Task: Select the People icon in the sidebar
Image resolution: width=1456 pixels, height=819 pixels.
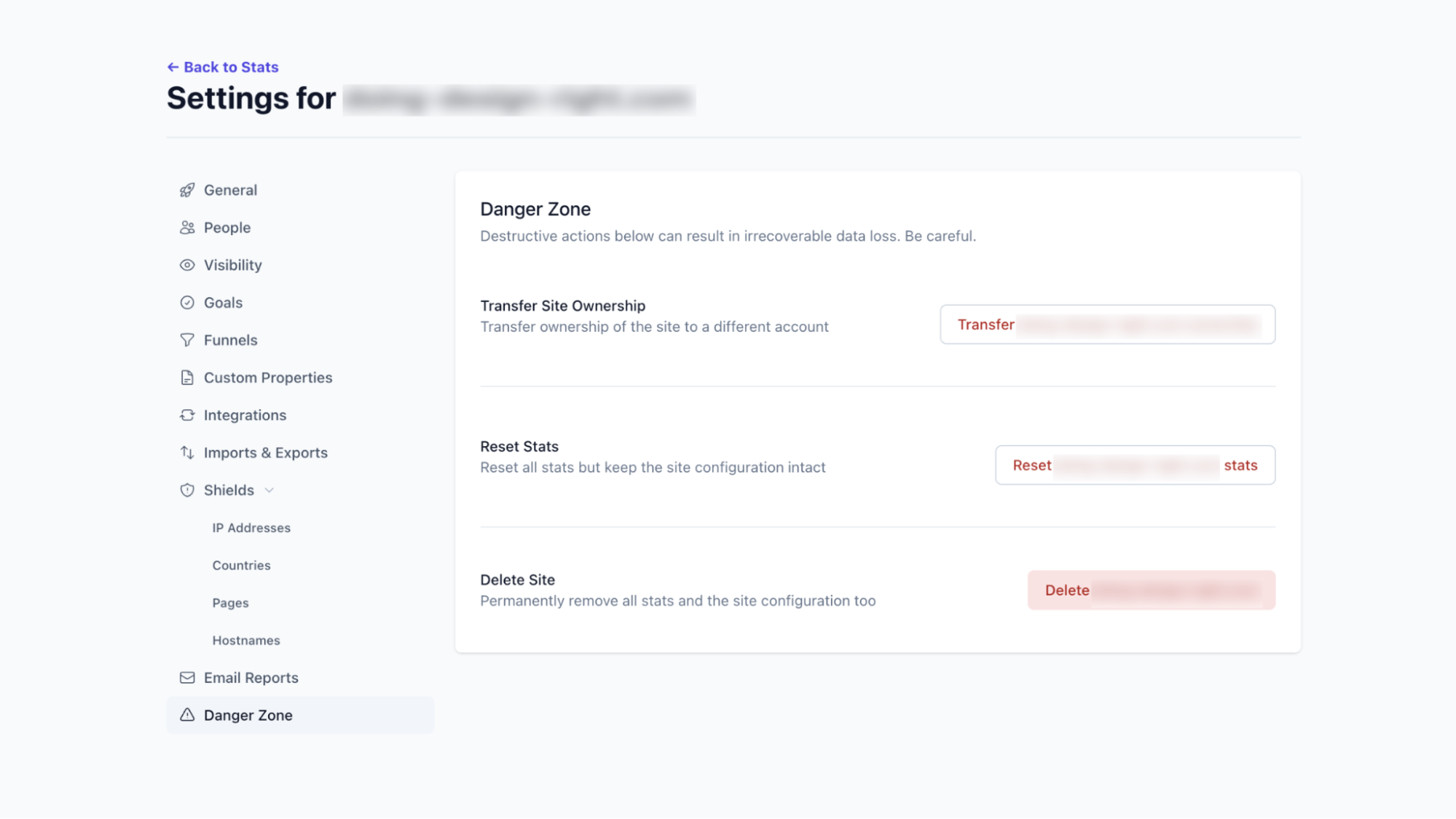Action: (187, 227)
